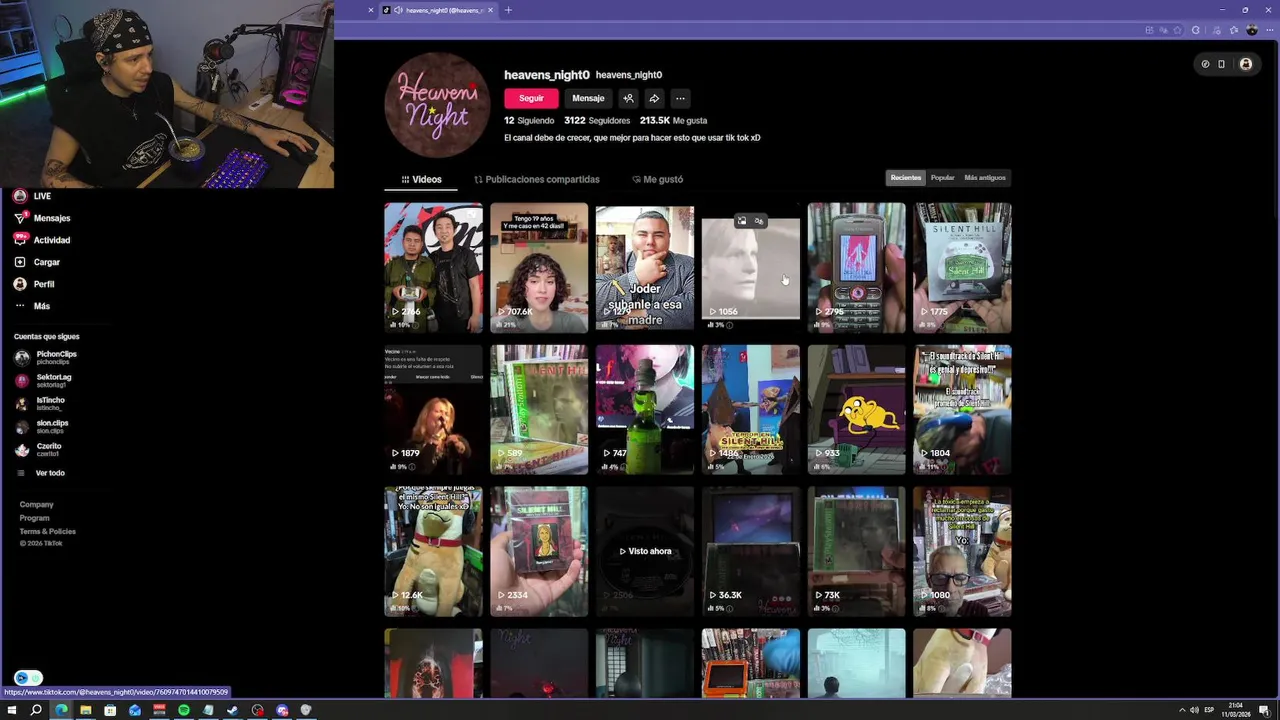Close the heavens_night0 browser tab
This screenshot has height=720, width=1280.
490,10
